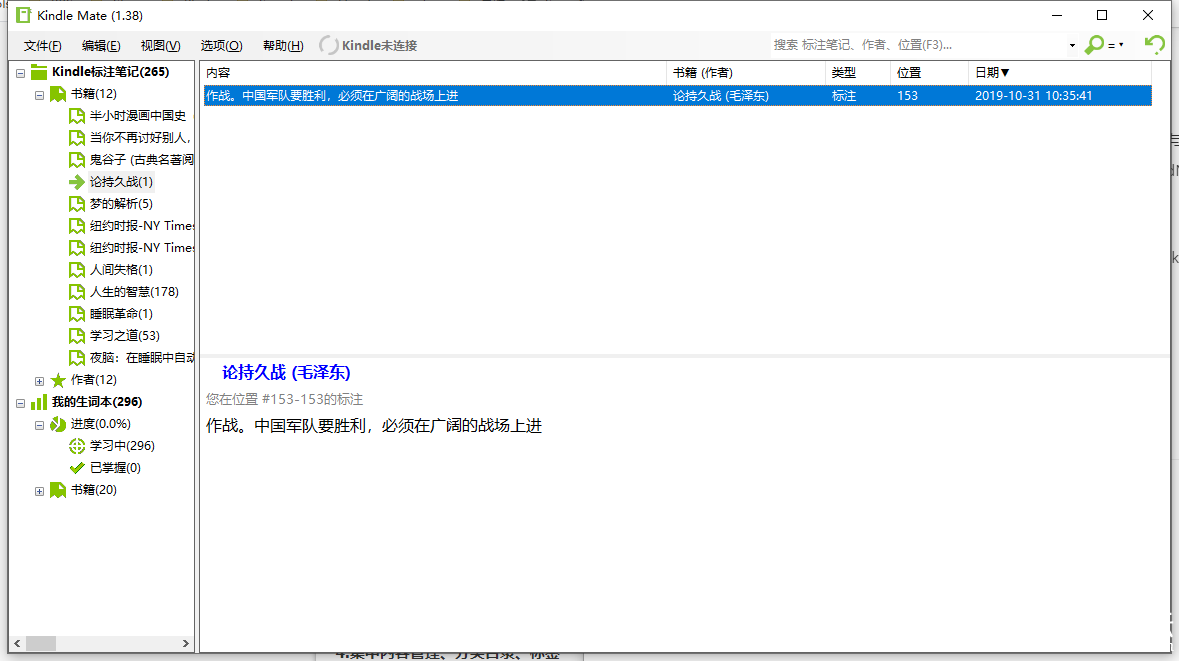Select the 纽约时报-NY Times first entry

click(x=141, y=226)
